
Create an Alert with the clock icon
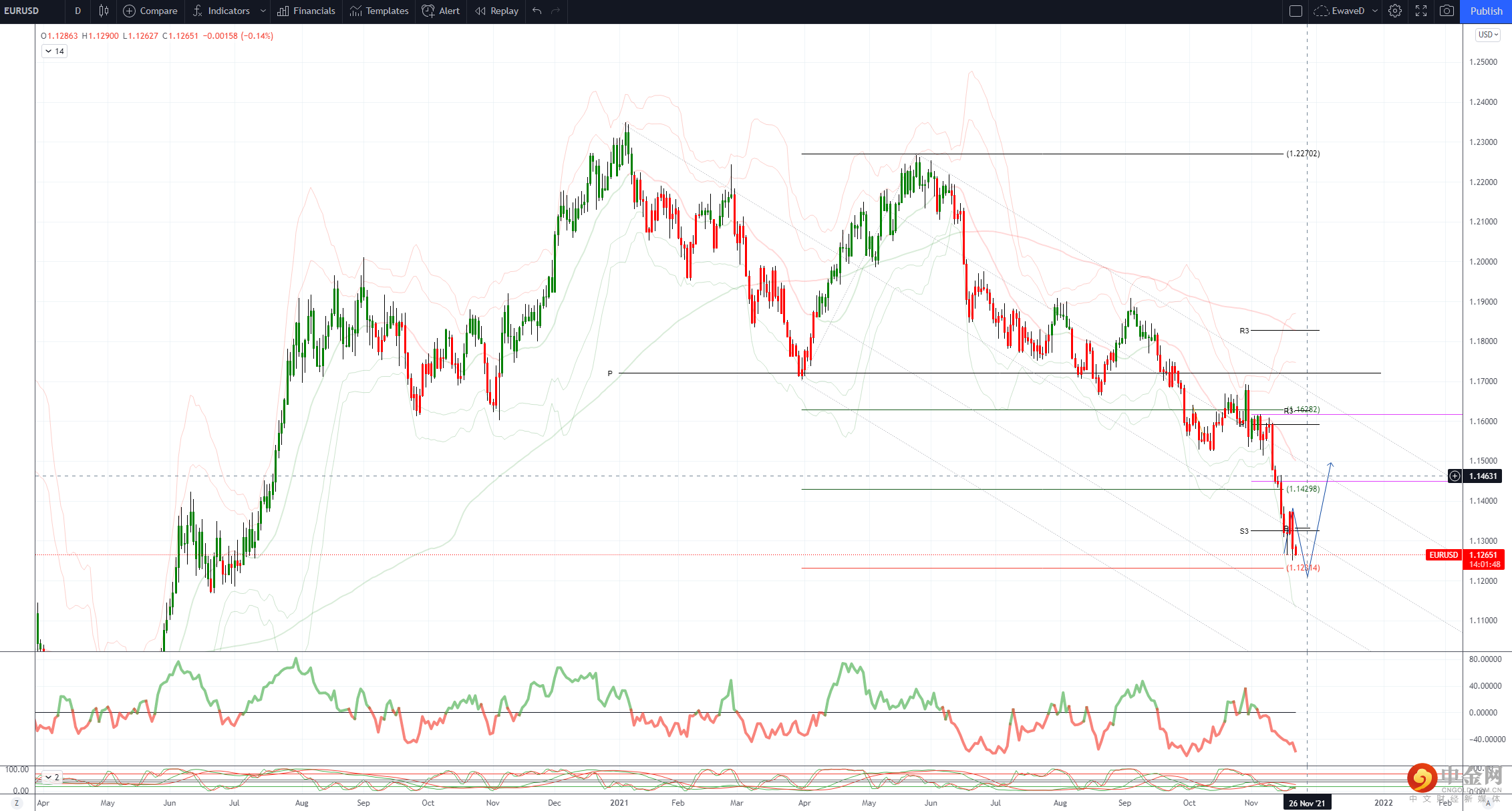[x=441, y=11]
